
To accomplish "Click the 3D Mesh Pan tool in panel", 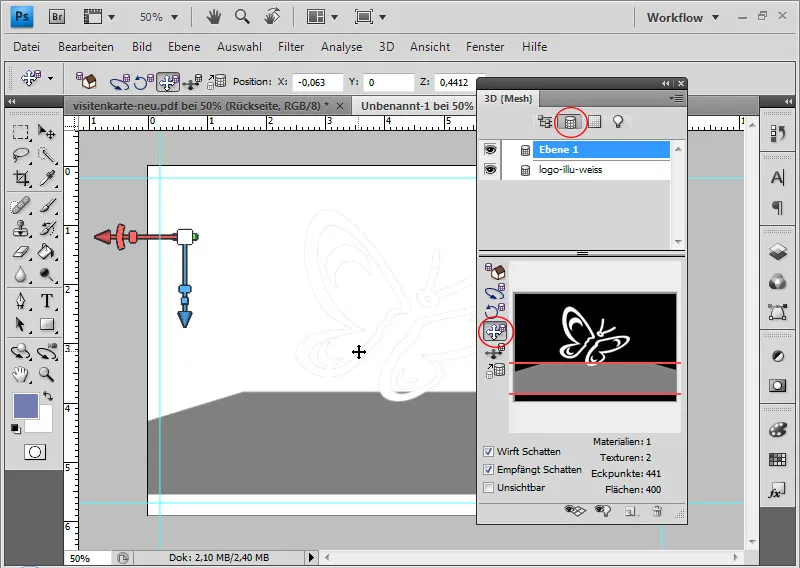I will (x=495, y=332).
